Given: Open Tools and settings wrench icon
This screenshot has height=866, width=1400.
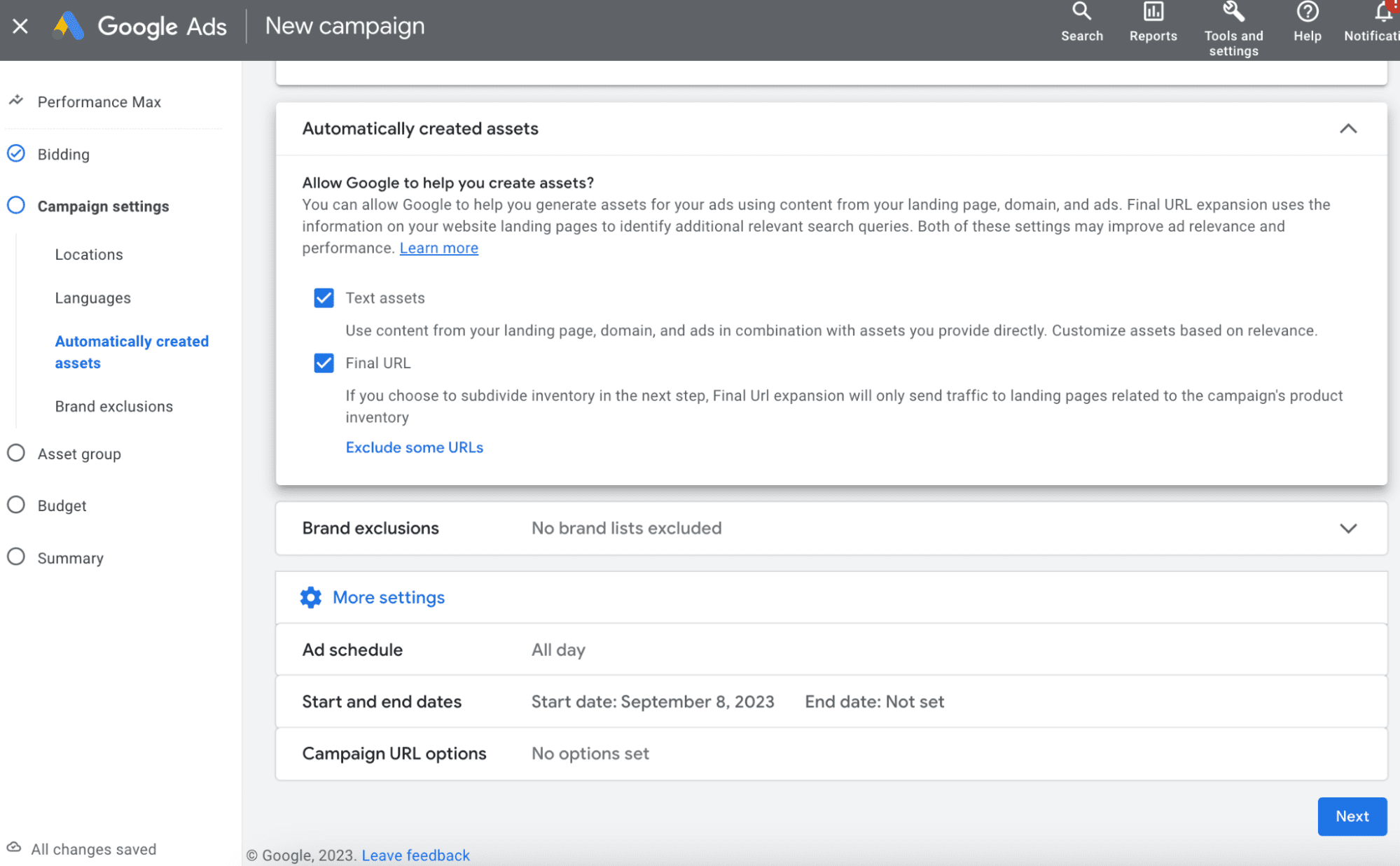Looking at the screenshot, I should [1233, 12].
